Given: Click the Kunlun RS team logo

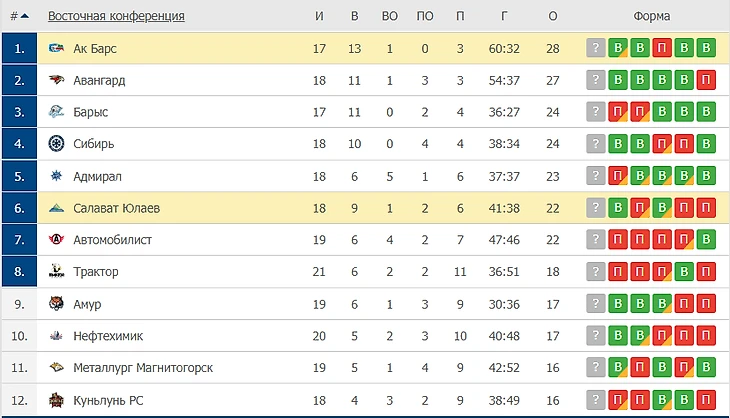Looking at the screenshot, I should [56, 400].
